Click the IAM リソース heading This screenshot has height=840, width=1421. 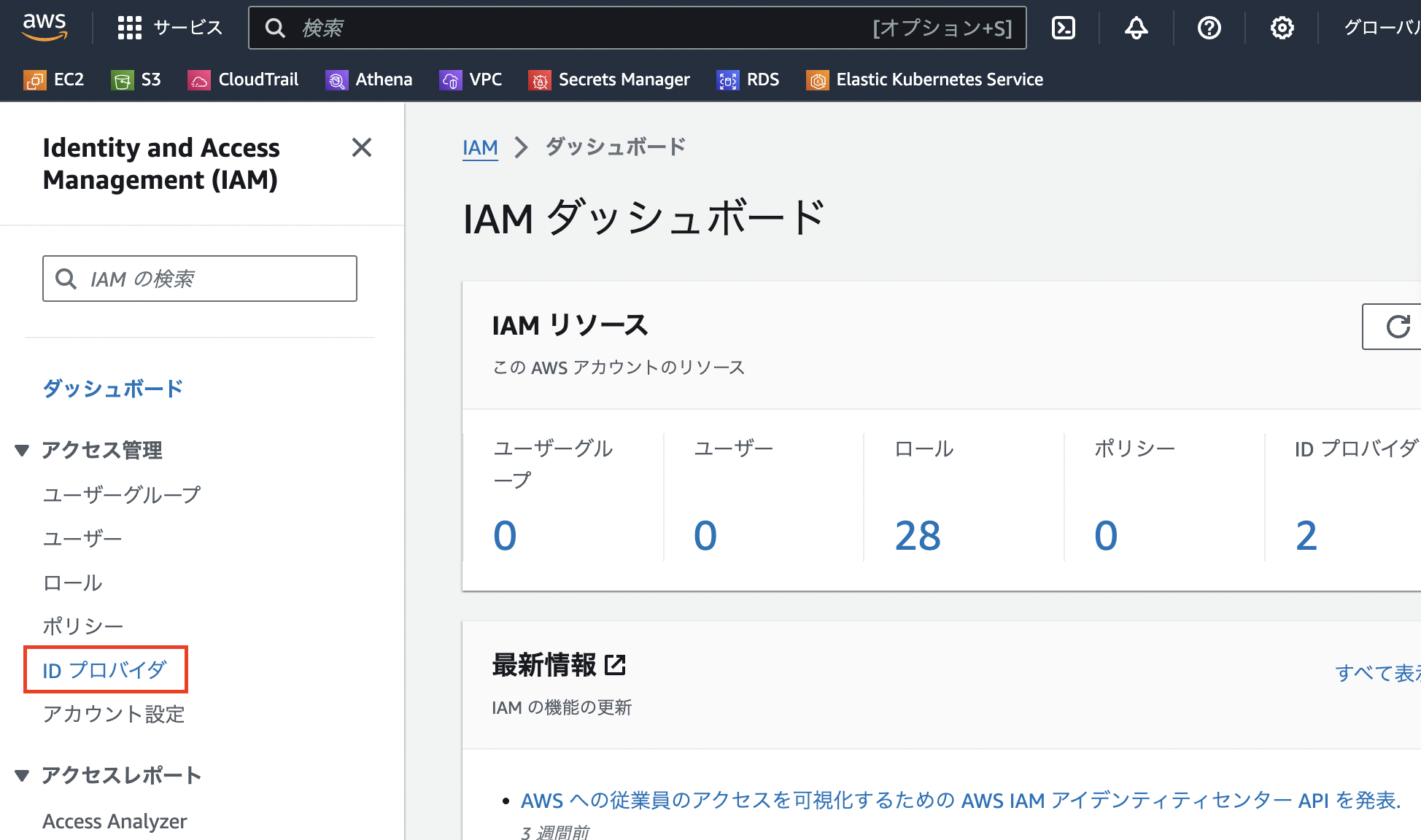pyautogui.click(x=570, y=325)
